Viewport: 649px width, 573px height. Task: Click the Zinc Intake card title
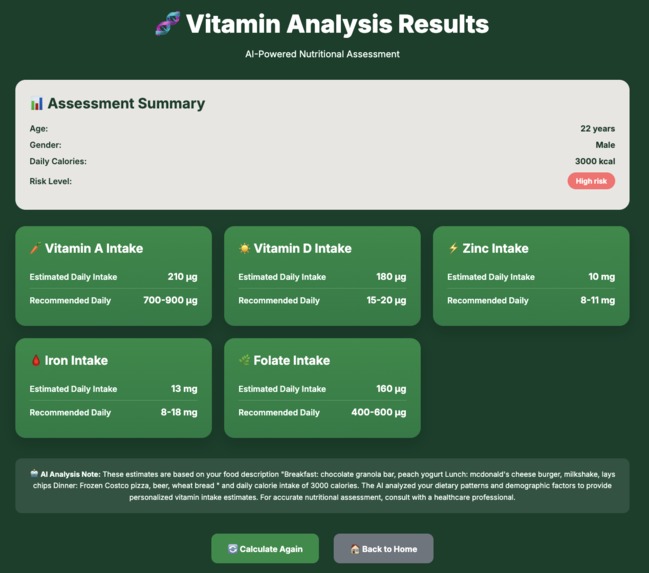pyautogui.click(x=495, y=248)
